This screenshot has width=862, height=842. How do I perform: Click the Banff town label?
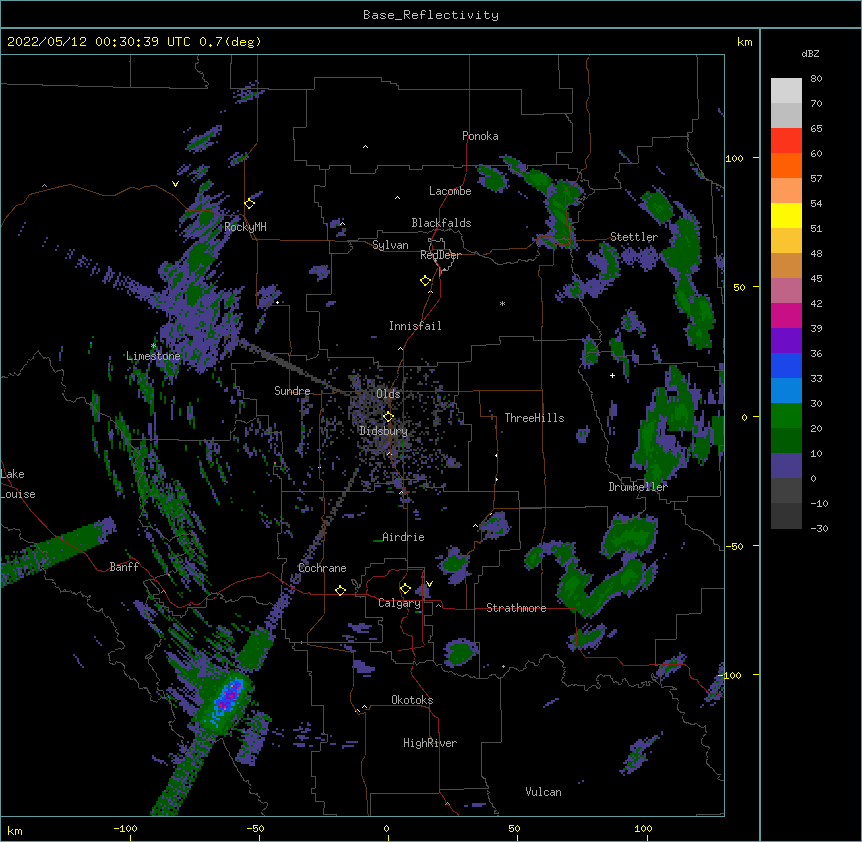point(124,567)
